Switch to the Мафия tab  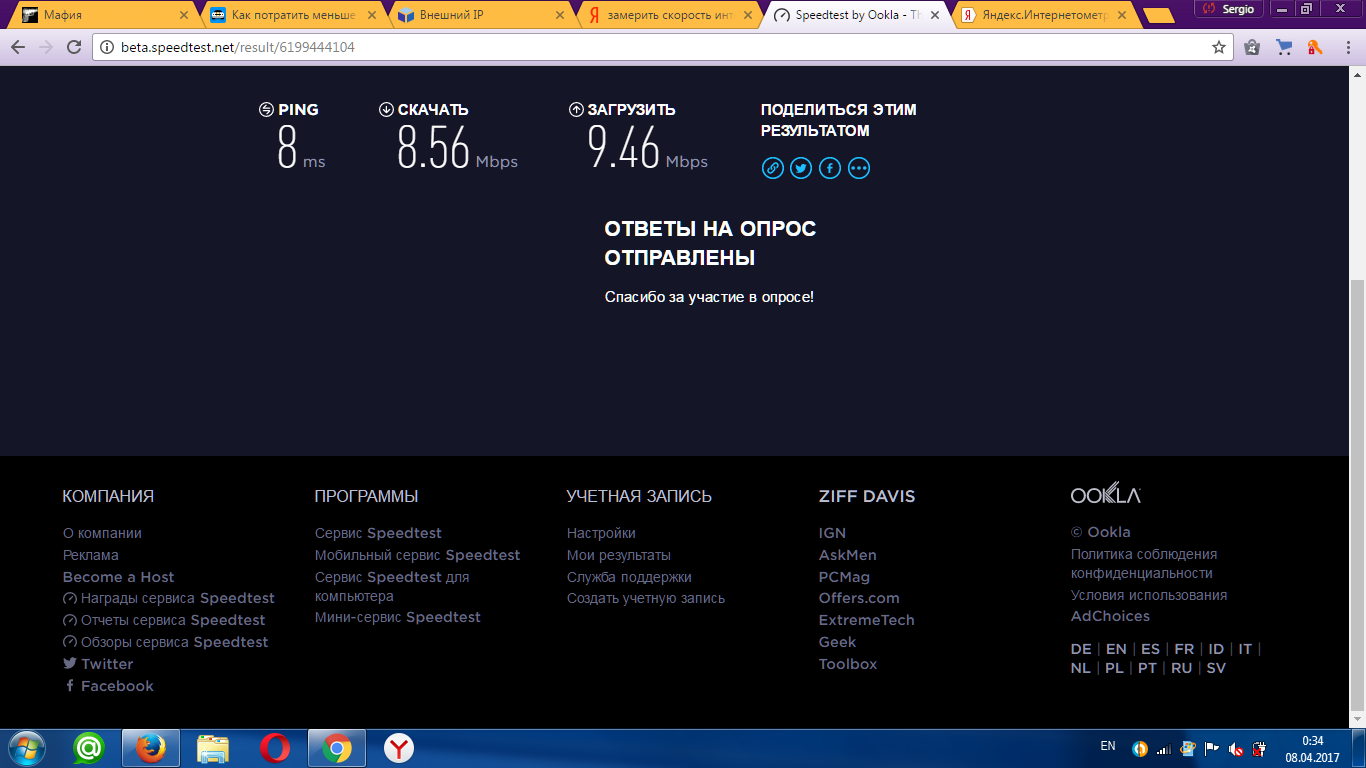105,15
